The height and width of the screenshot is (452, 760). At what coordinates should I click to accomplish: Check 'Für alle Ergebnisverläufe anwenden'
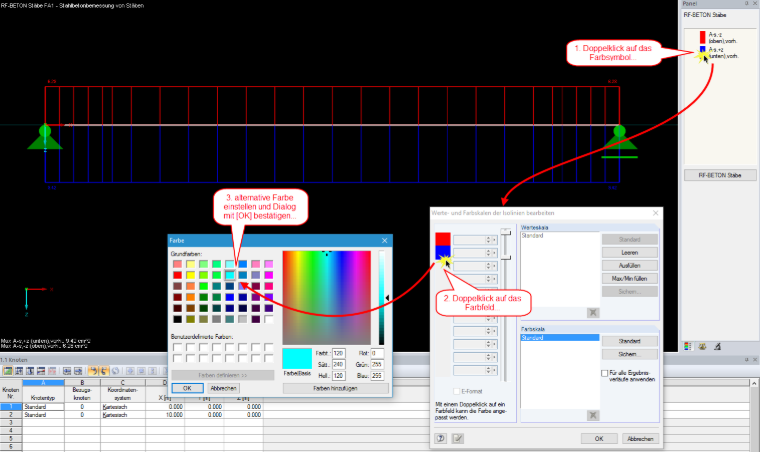604,373
